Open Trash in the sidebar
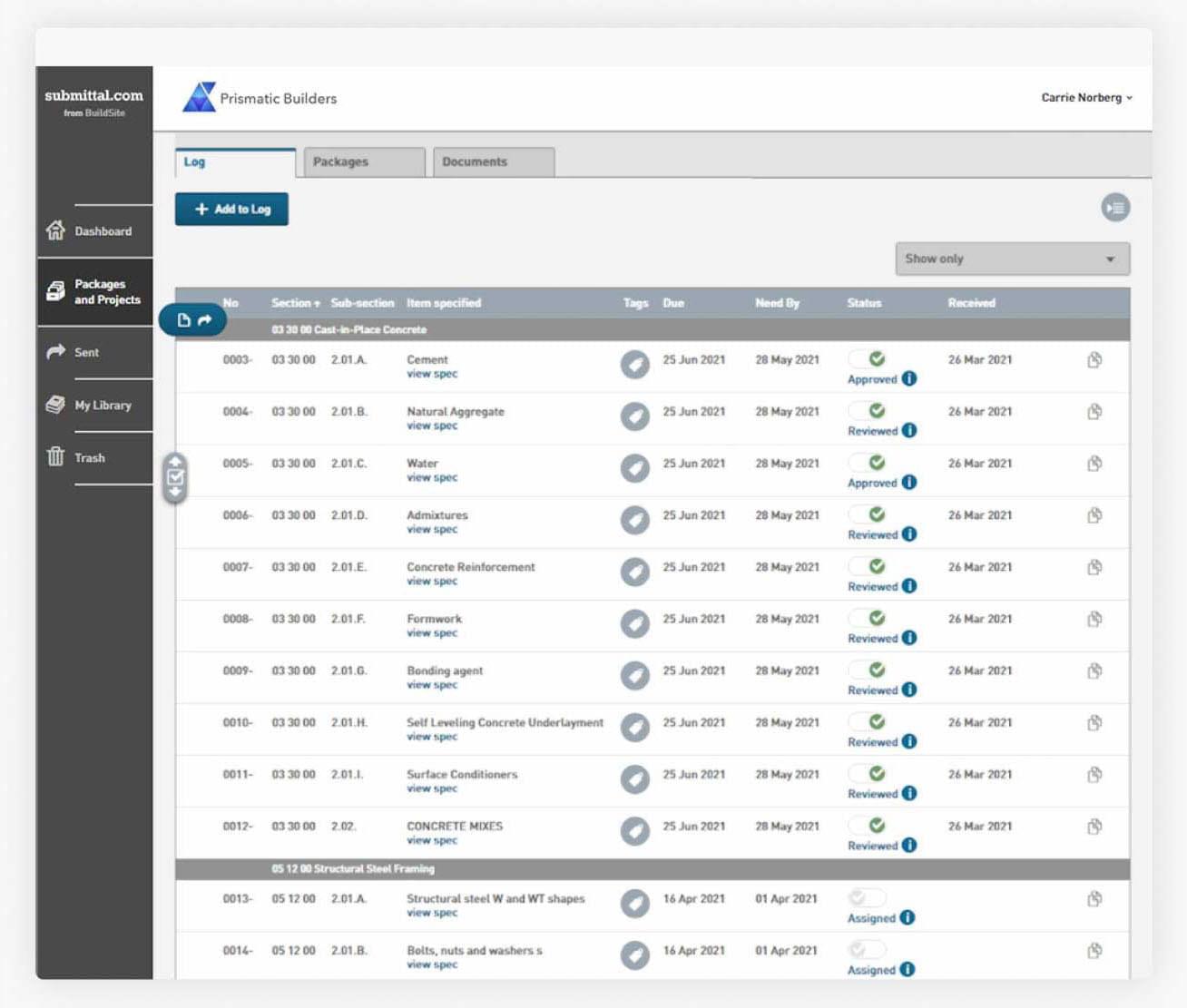Screen dimensions: 1187x1008 coord(89,458)
